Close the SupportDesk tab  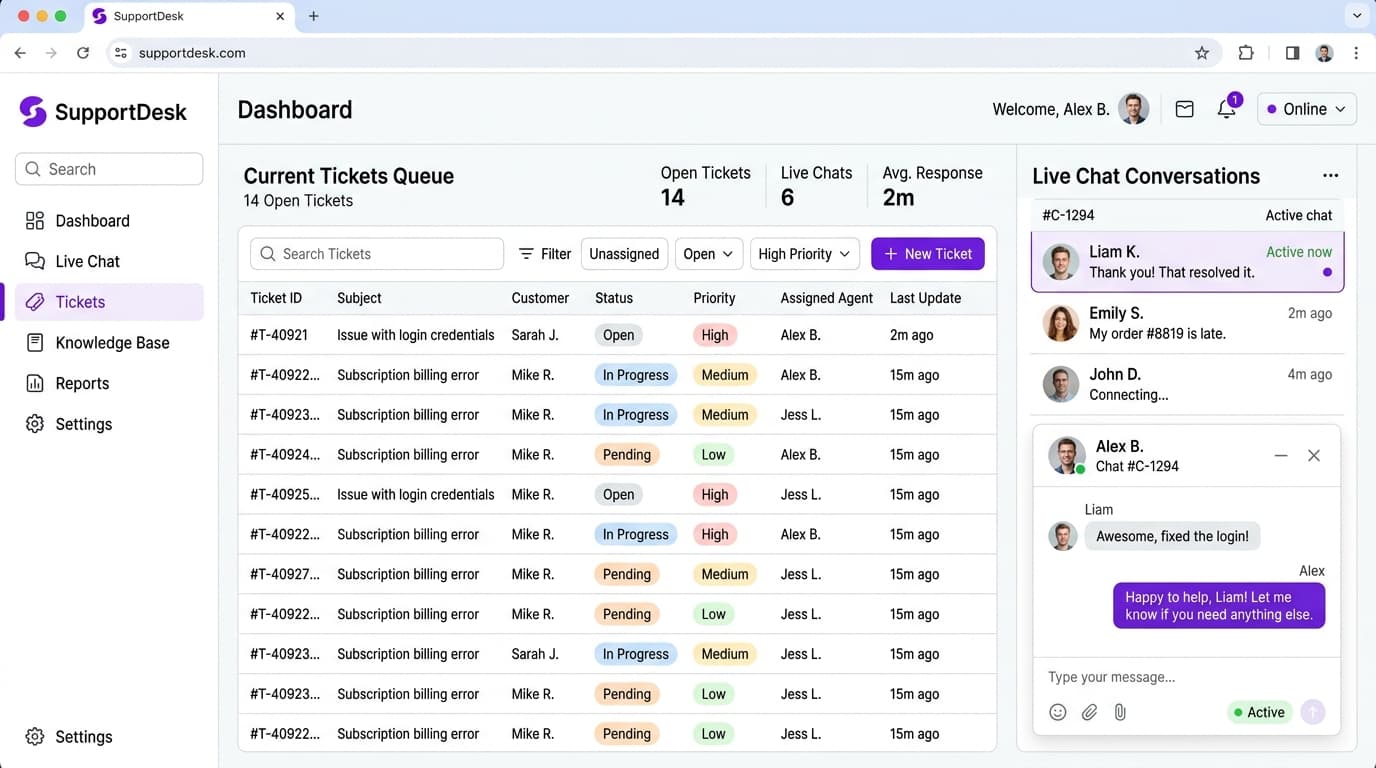pyautogui.click(x=280, y=16)
